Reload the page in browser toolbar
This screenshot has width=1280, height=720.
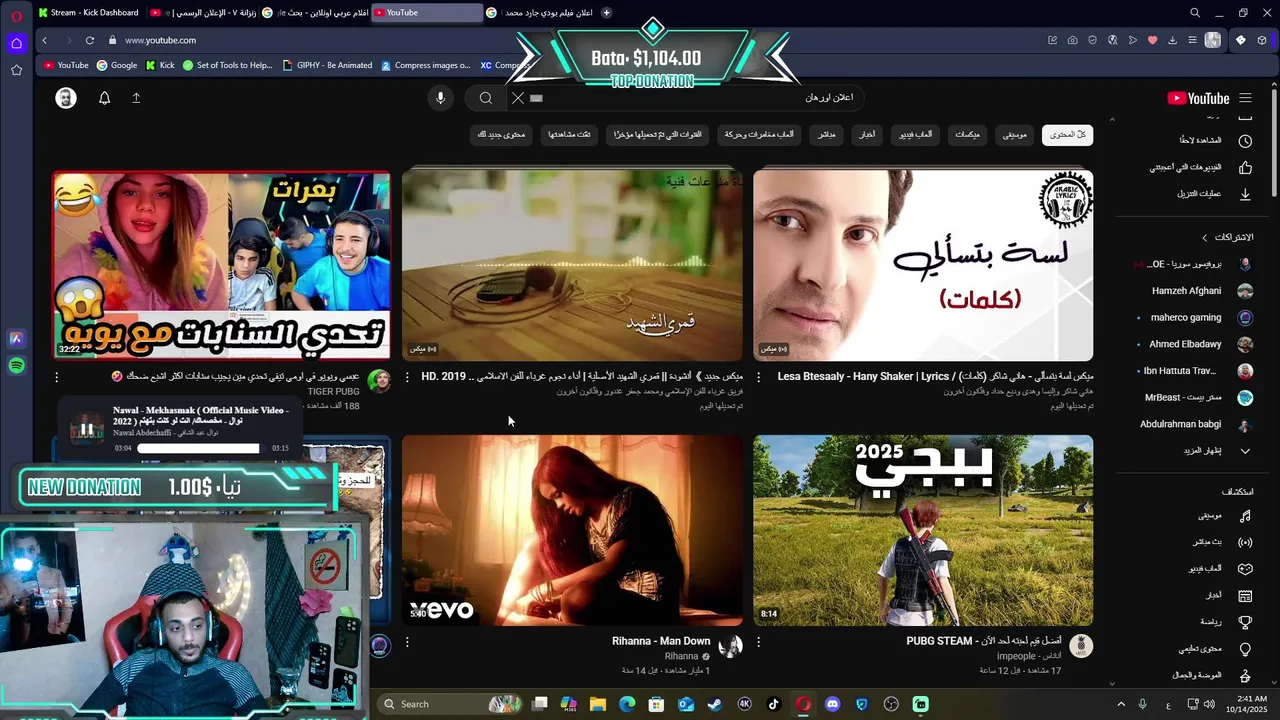[x=90, y=40]
